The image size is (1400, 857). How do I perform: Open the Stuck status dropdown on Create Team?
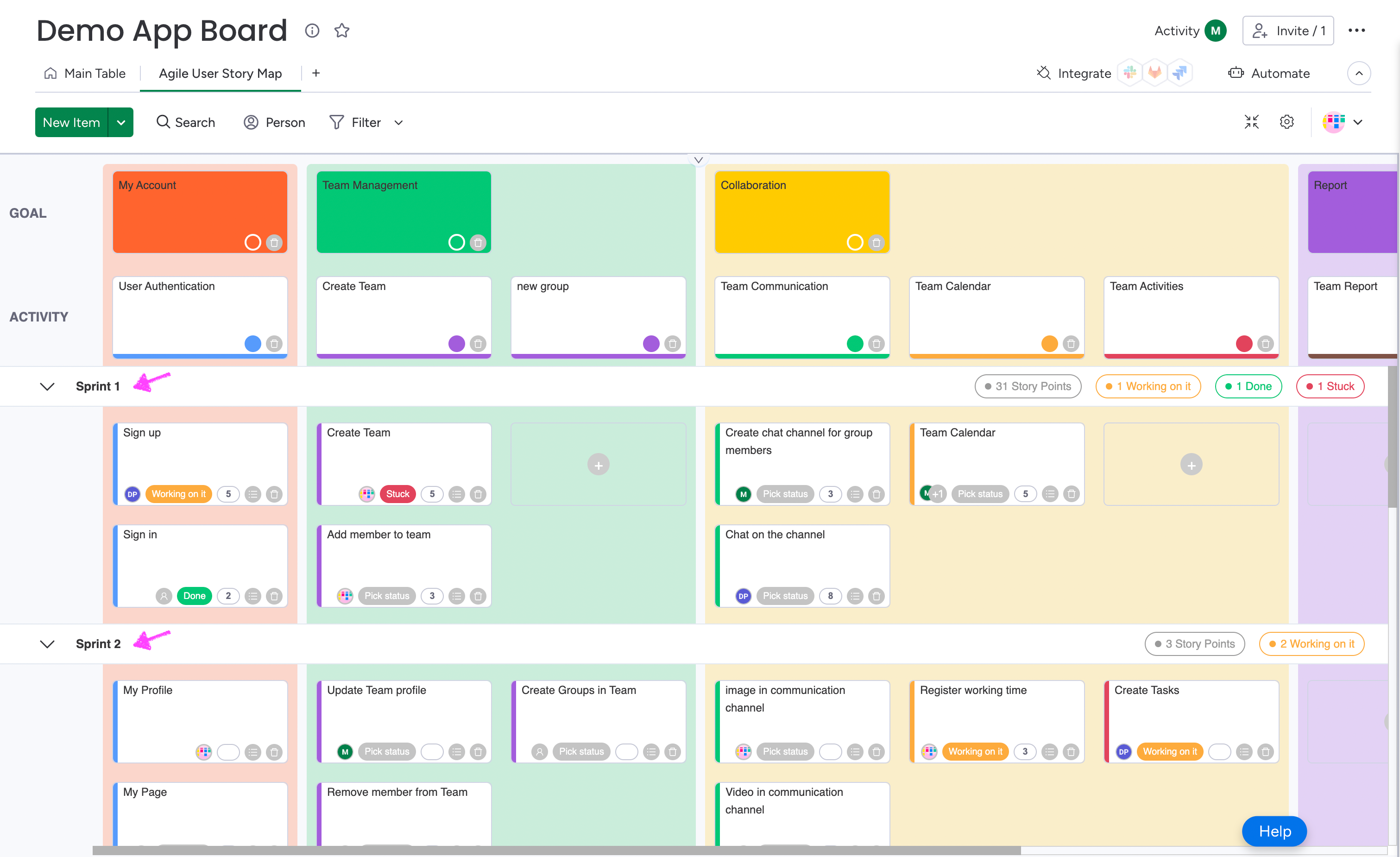[x=398, y=494]
